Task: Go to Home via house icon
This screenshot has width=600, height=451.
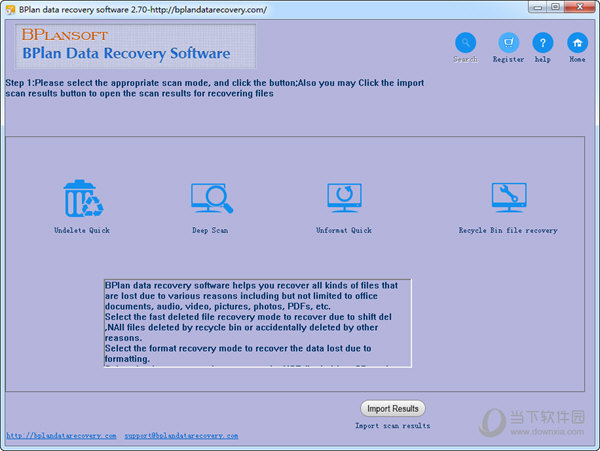Action: [x=577, y=42]
